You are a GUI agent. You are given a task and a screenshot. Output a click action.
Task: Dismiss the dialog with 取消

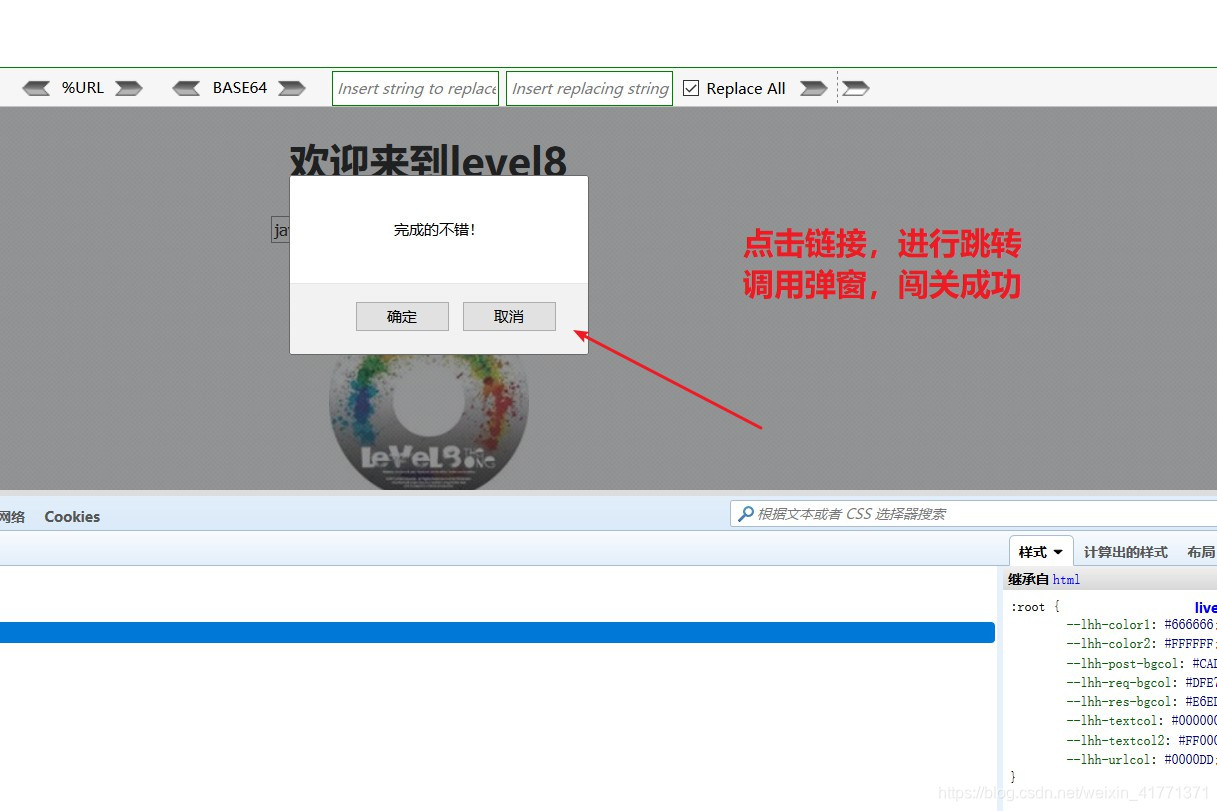click(509, 316)
